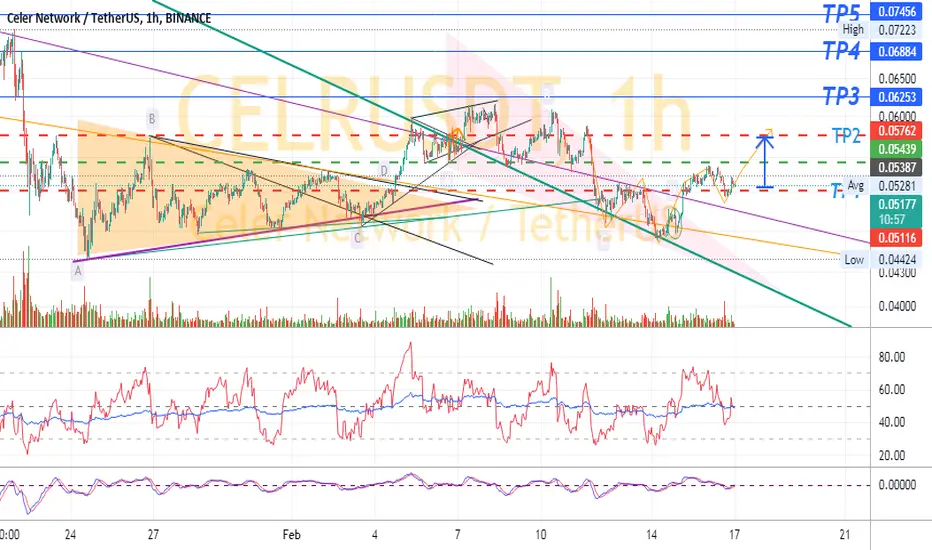Click the Low marker label
932x550 pixels.
coord(854,259)
